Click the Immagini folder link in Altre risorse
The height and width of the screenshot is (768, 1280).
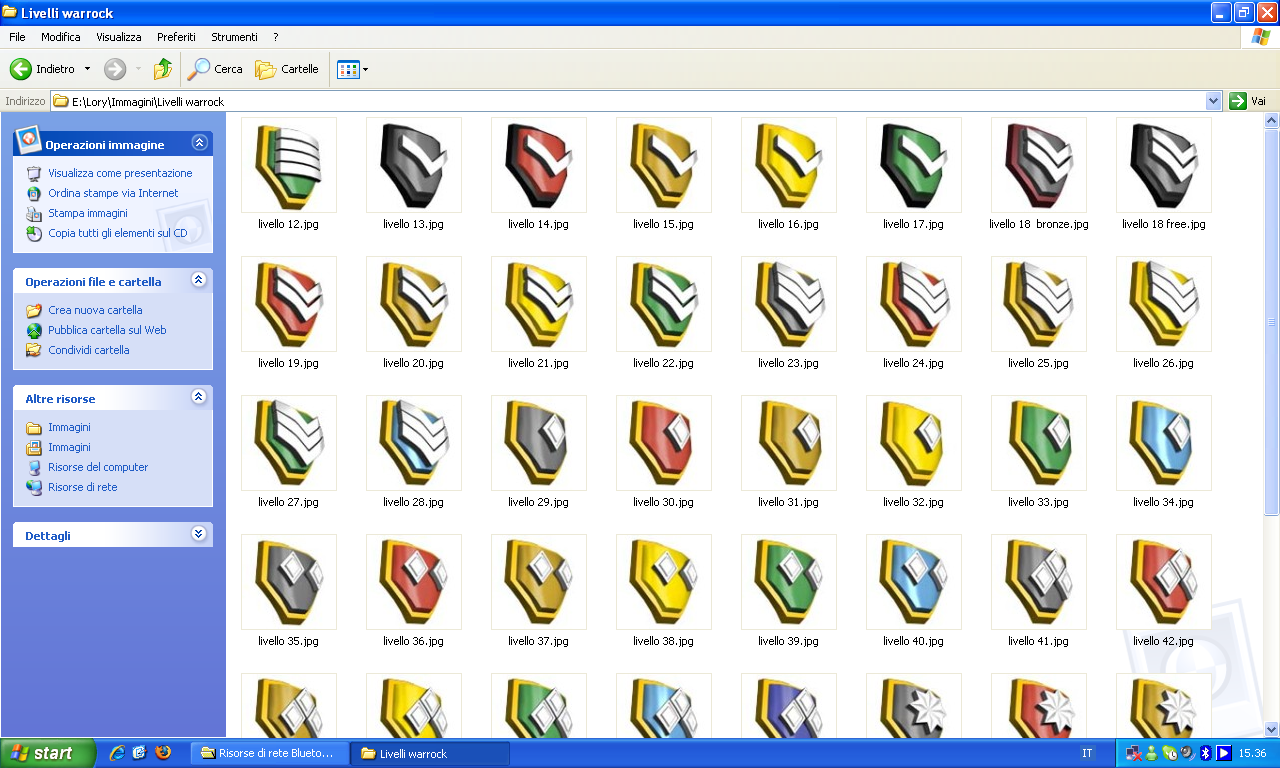[x=69, y=427]
